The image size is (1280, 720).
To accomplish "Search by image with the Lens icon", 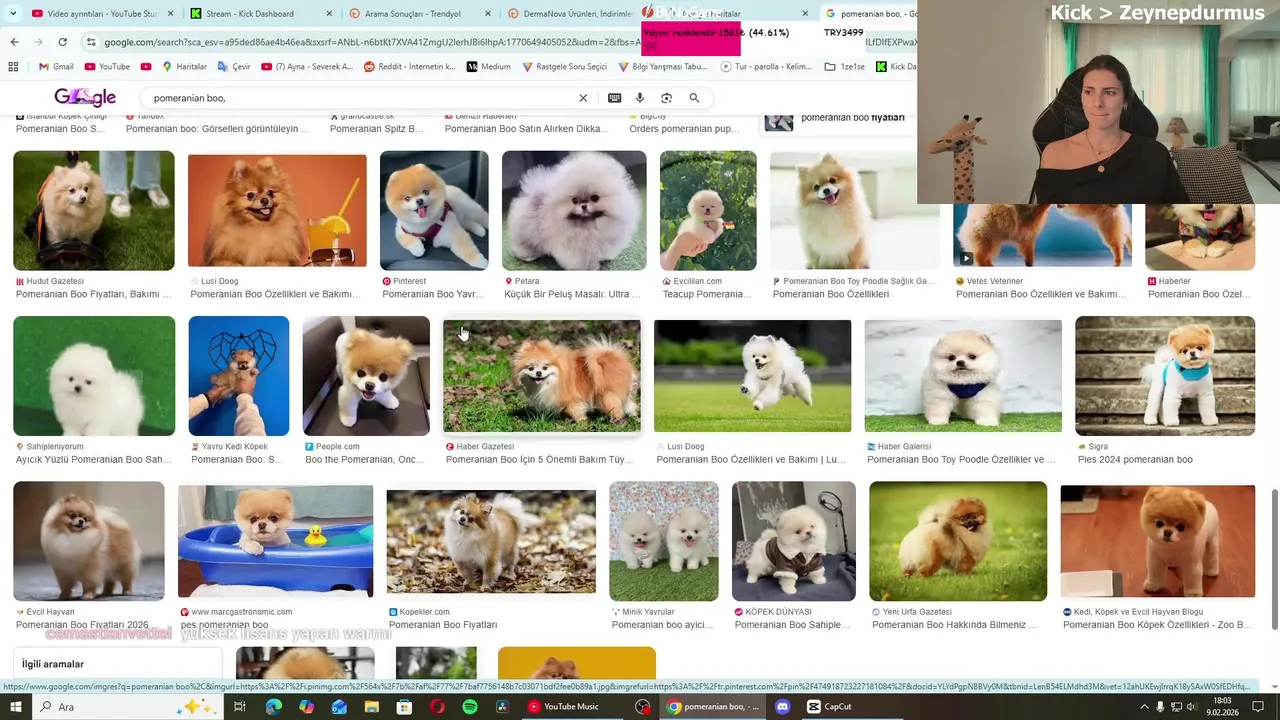I will coord(666,98).
